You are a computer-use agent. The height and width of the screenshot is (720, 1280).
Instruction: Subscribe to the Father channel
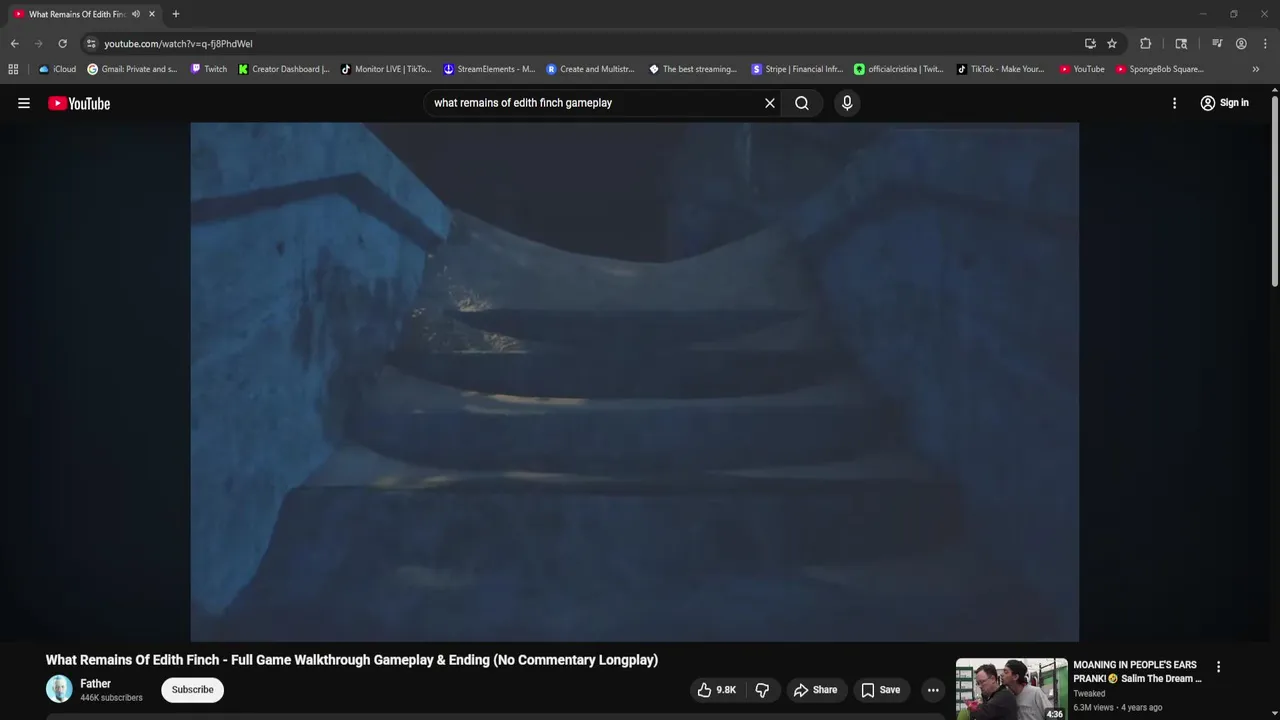click(192, 689)
